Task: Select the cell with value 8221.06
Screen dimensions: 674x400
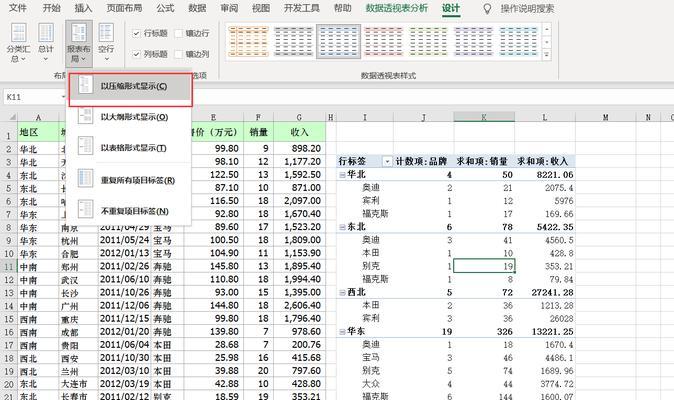Action: 545,175
